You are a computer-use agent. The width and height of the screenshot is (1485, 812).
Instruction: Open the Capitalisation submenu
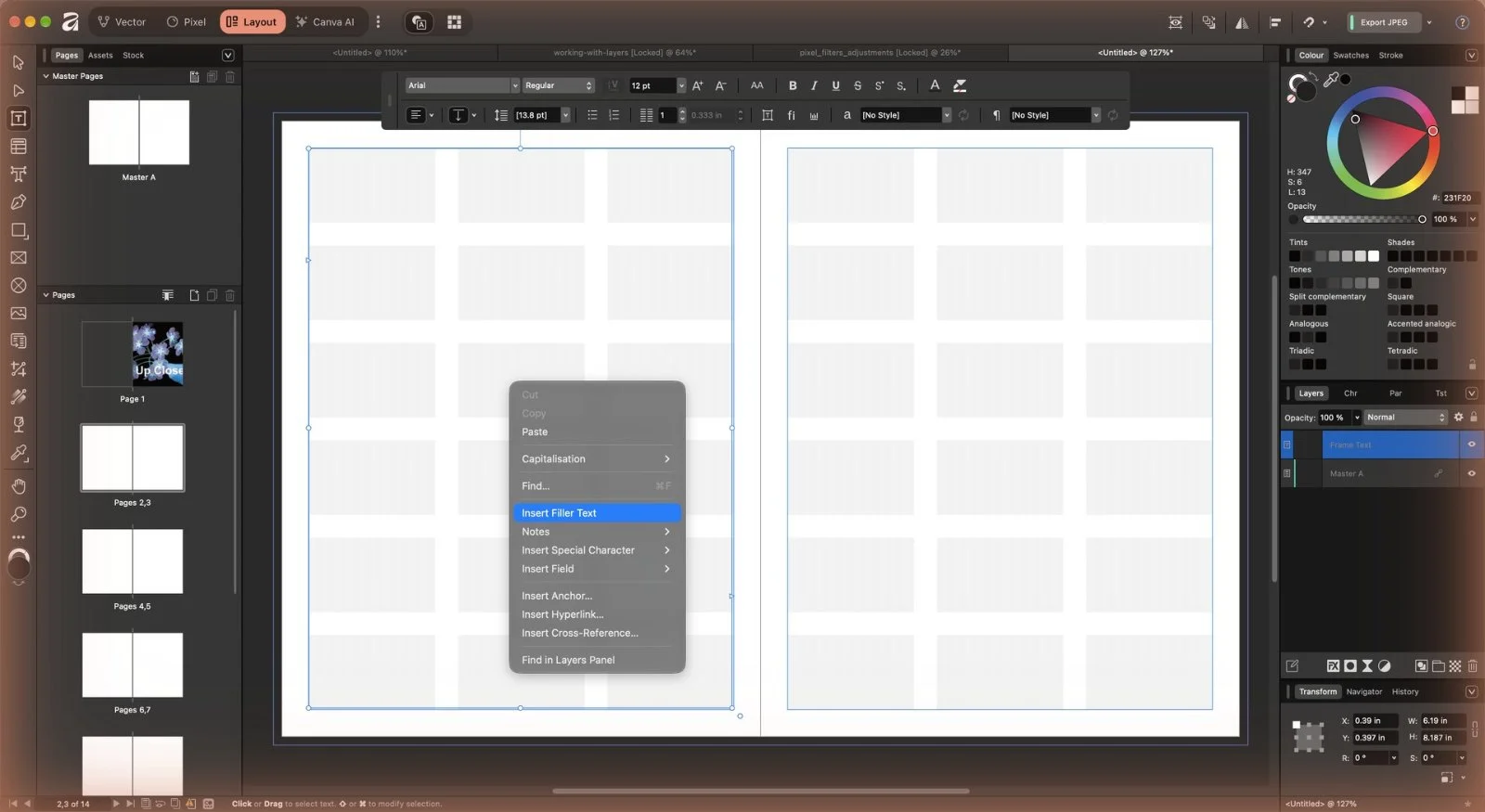pos(597,458)
